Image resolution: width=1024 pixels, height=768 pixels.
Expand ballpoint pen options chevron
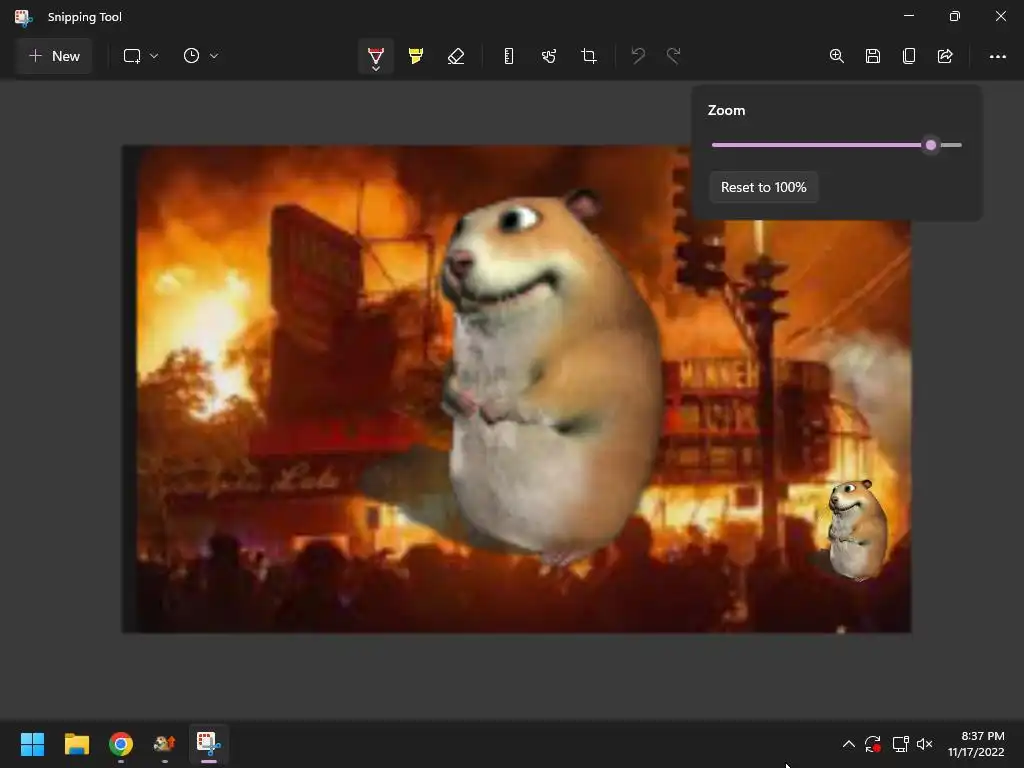(376, 68)
